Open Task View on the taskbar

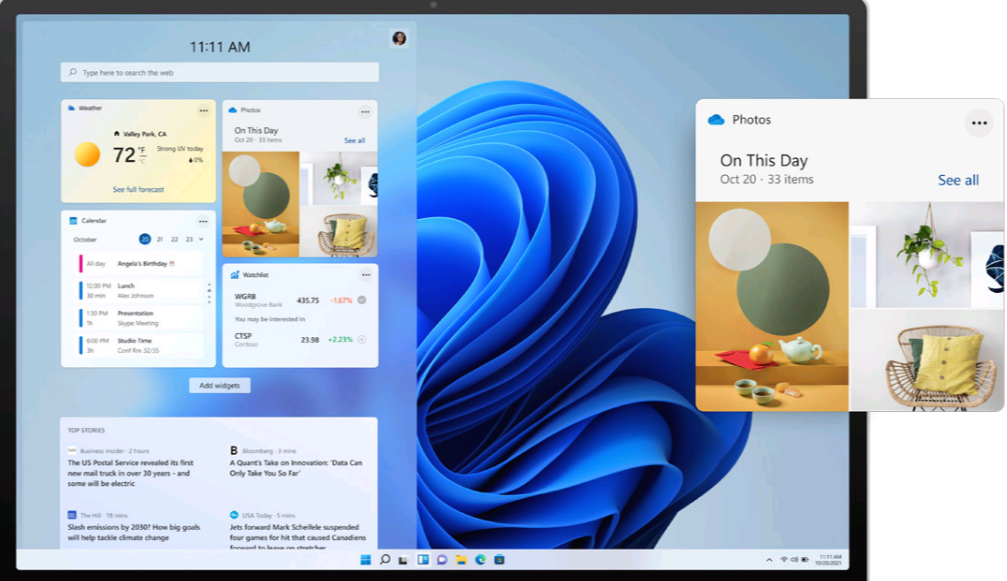pyautogui.click(x=403, y=560)
